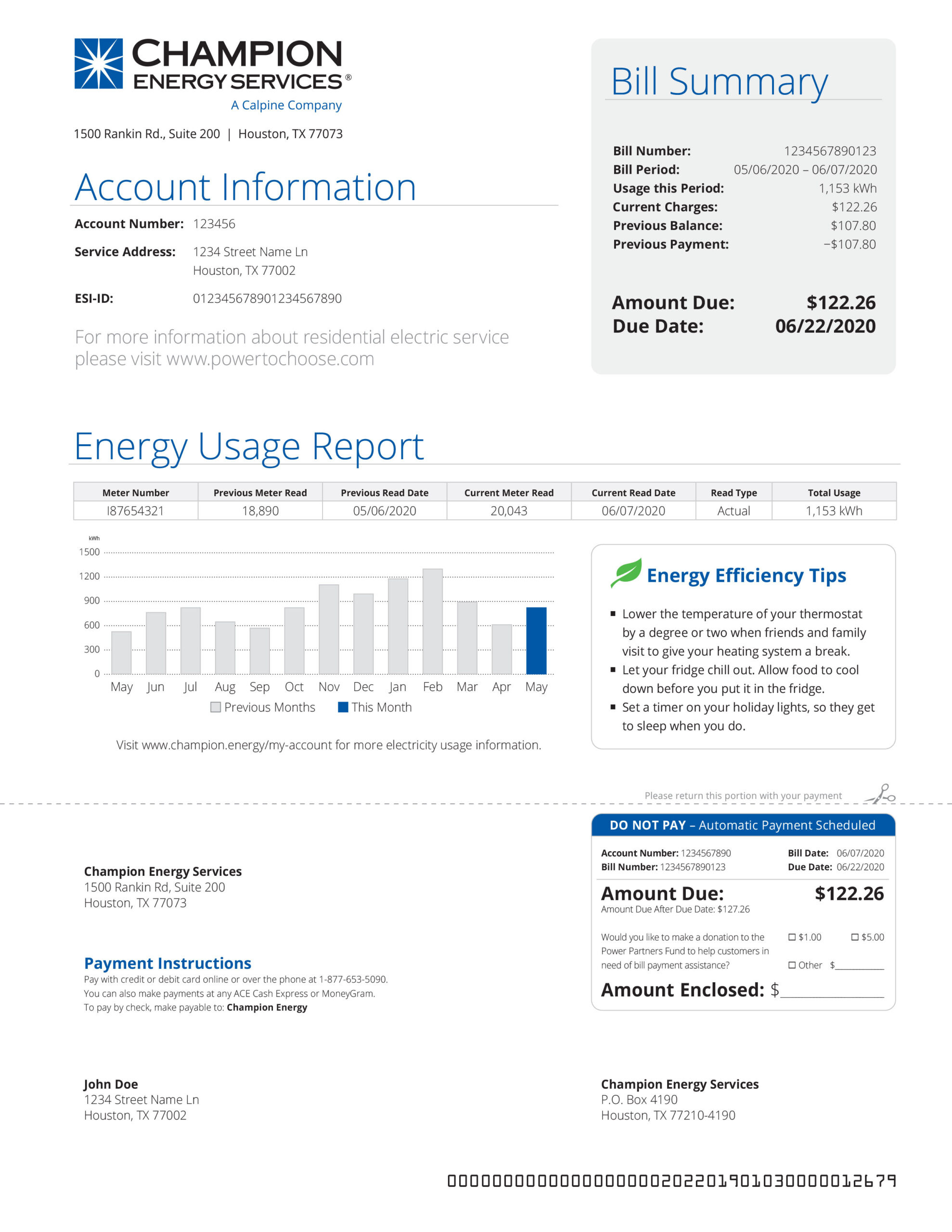Click the phone number 1-877-653-5090
The width and height of the screenshot is (952, 1232).
(353, 979)
